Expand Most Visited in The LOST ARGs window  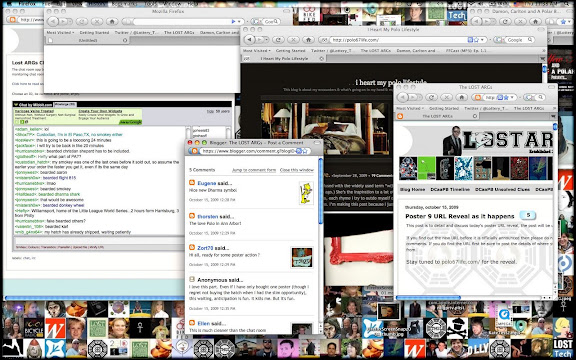pos(410,108)
